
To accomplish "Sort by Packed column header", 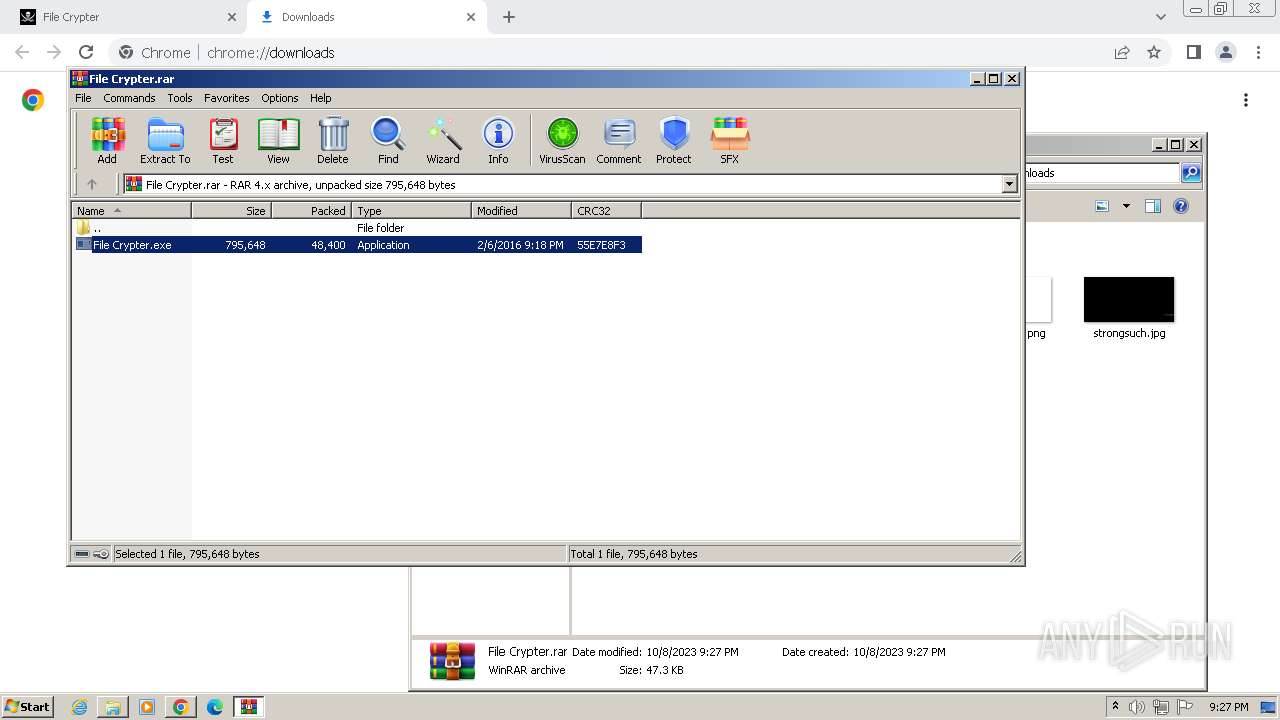I will pyautogui.click(x=311, y=211).
